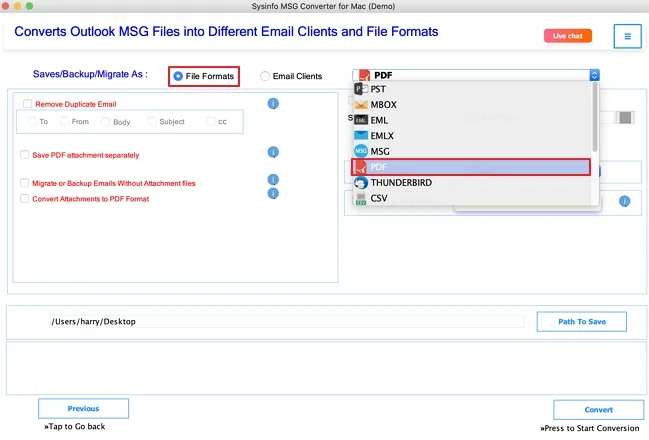Select the File Formats radio button
The width and height of the screenshot is (649, 440).
178,76
